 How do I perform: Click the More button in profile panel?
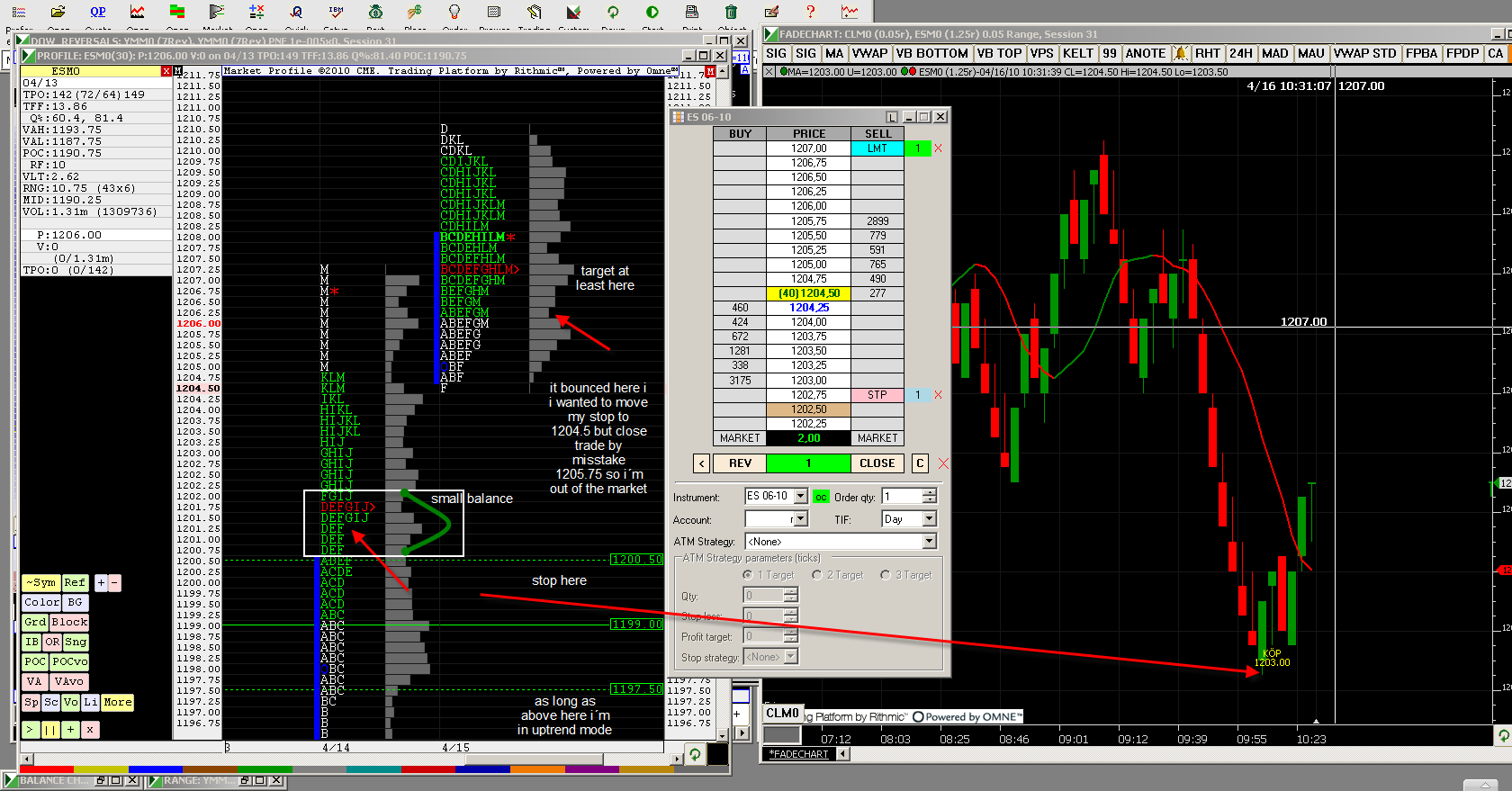point(118,702)
